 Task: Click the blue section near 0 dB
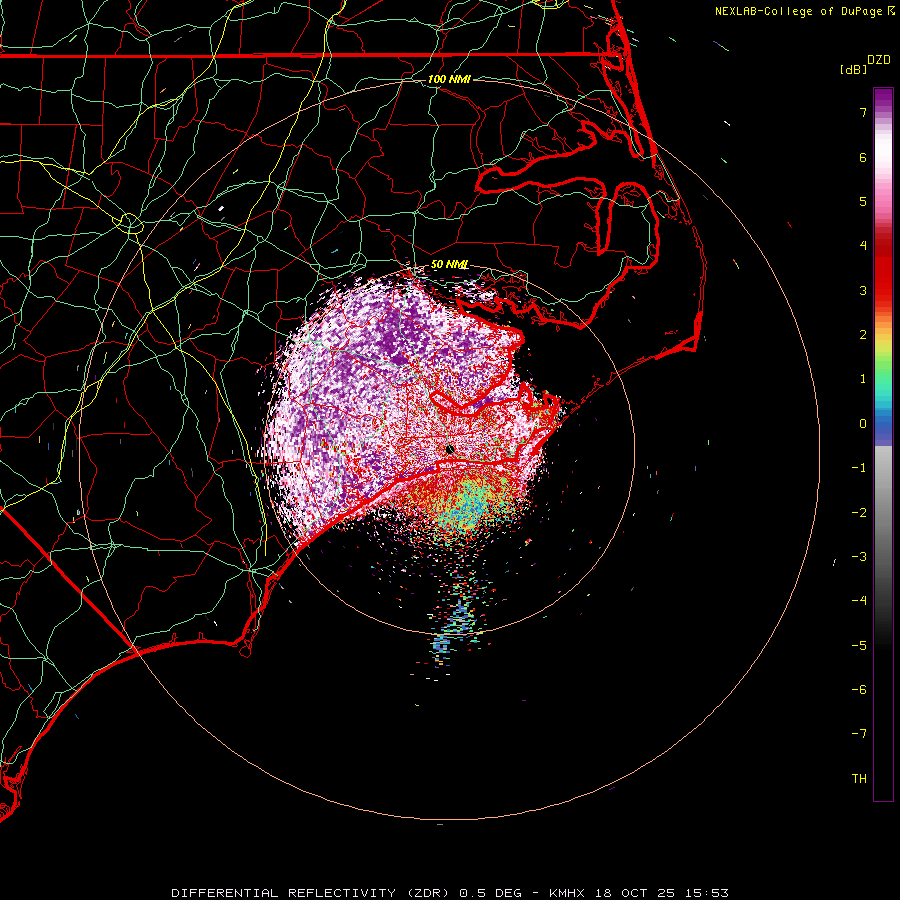click(x=883, y=426)
